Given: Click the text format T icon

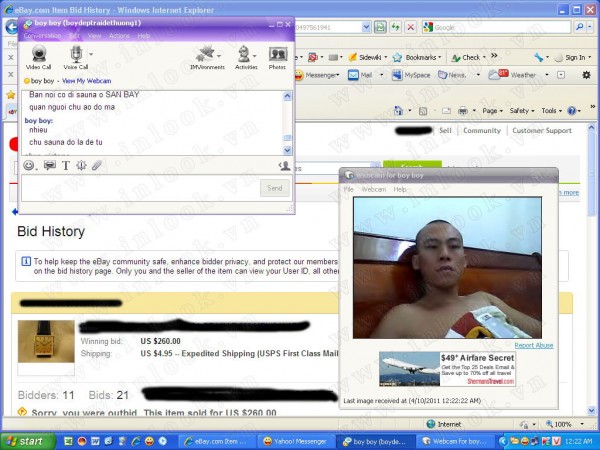Looking at the screenshot, I should click(x=66, y=165).
